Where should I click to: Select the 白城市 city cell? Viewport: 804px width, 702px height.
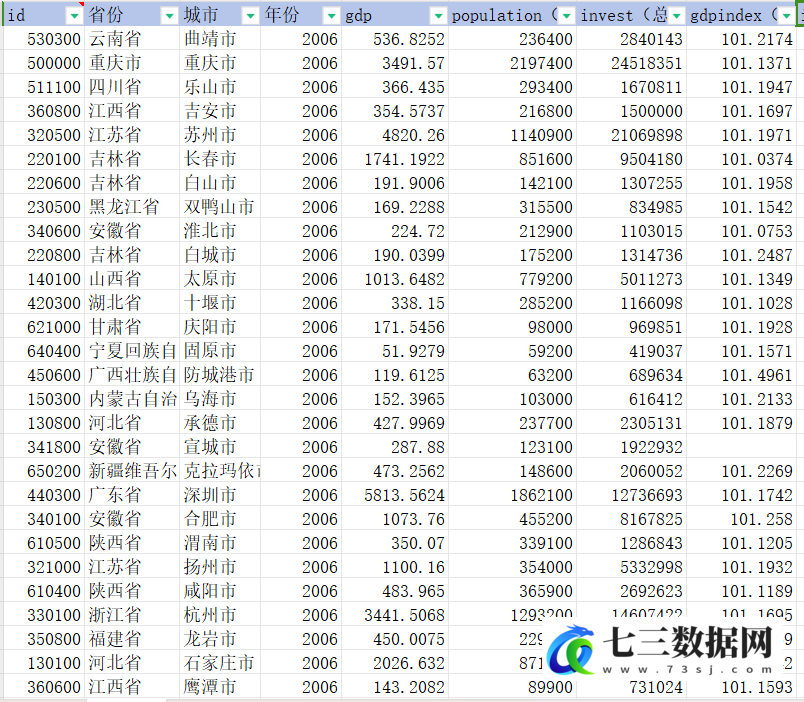[220, 255]
